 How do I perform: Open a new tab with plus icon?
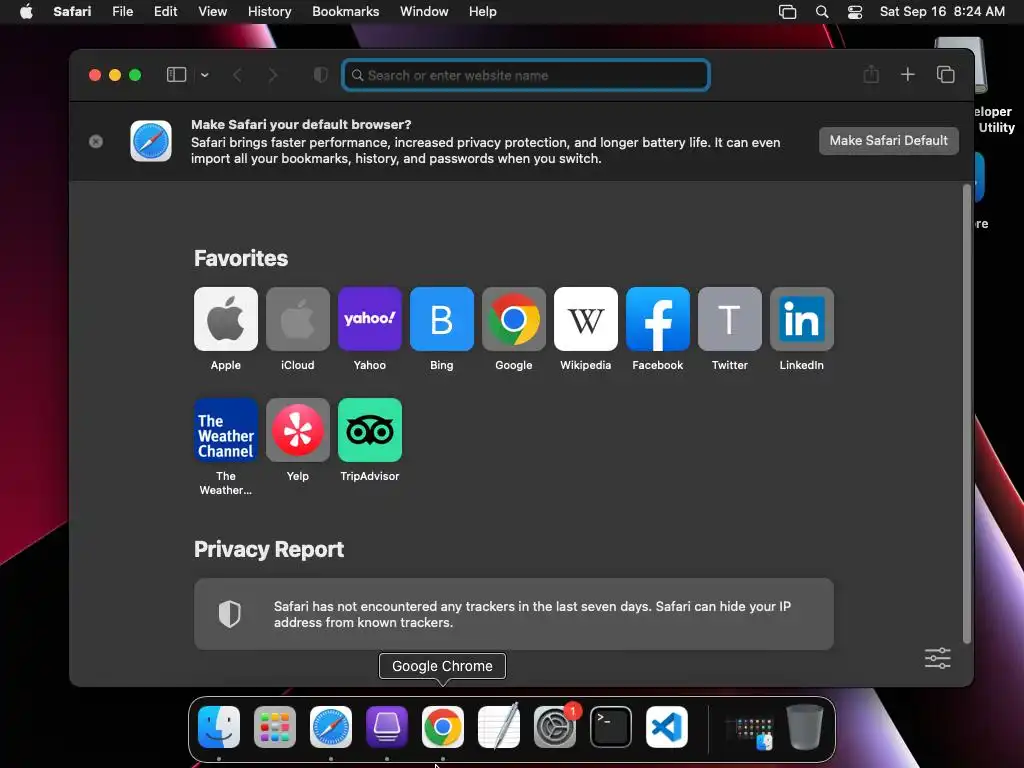908,74
